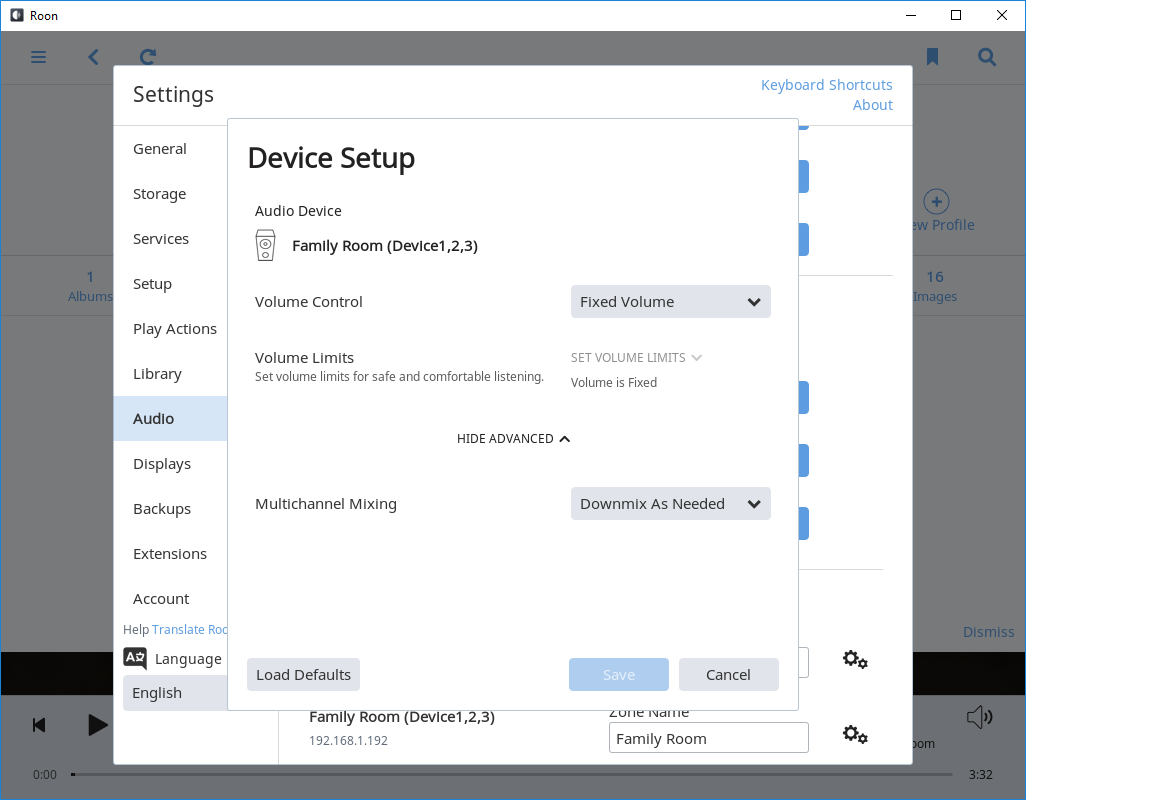Click the playback seek bar
The width and height of the screenshot is (1152, 800).
tap(511, 774)
